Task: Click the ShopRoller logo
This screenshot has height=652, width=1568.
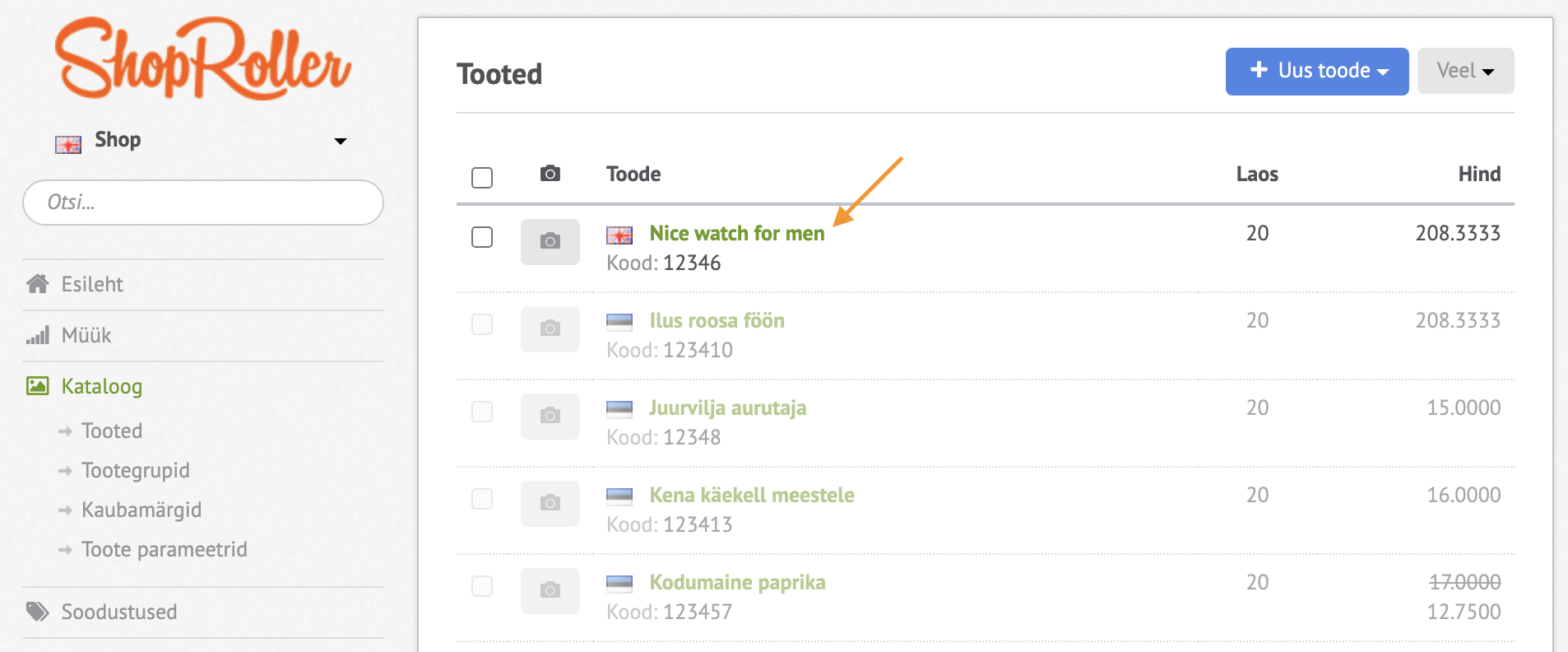Action: pos(203,59)
